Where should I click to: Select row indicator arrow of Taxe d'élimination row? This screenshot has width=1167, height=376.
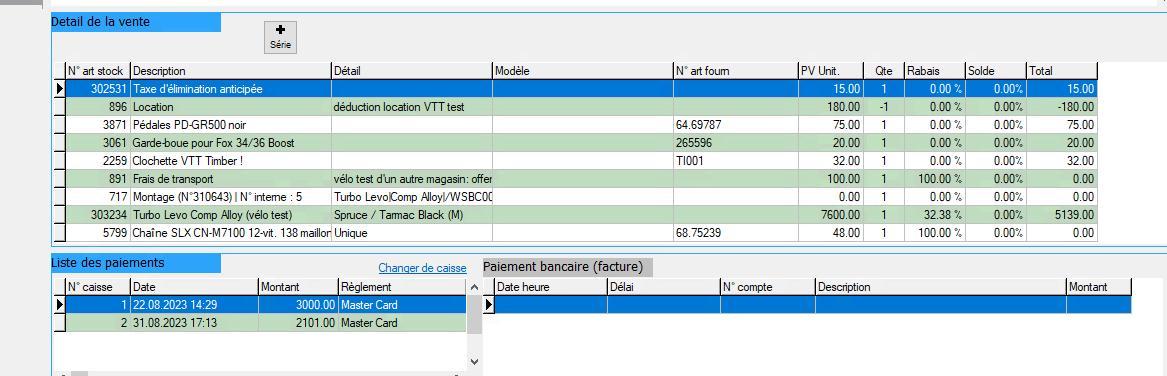tap(60, 89)
